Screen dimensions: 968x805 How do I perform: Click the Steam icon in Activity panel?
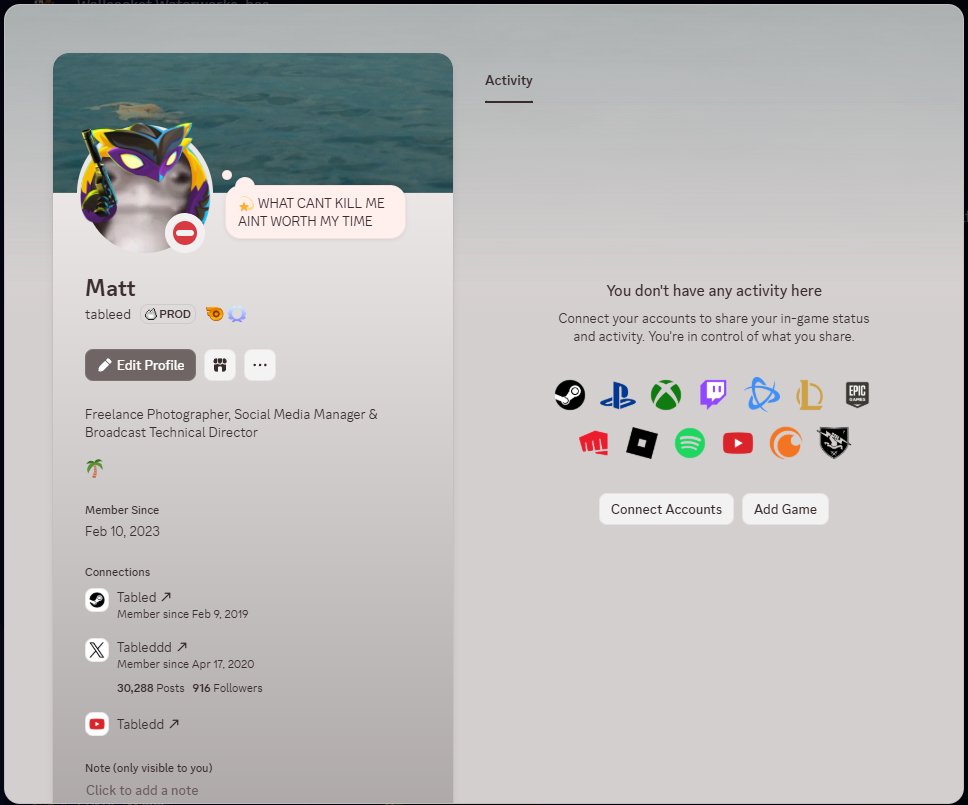[x=569, y=394]
